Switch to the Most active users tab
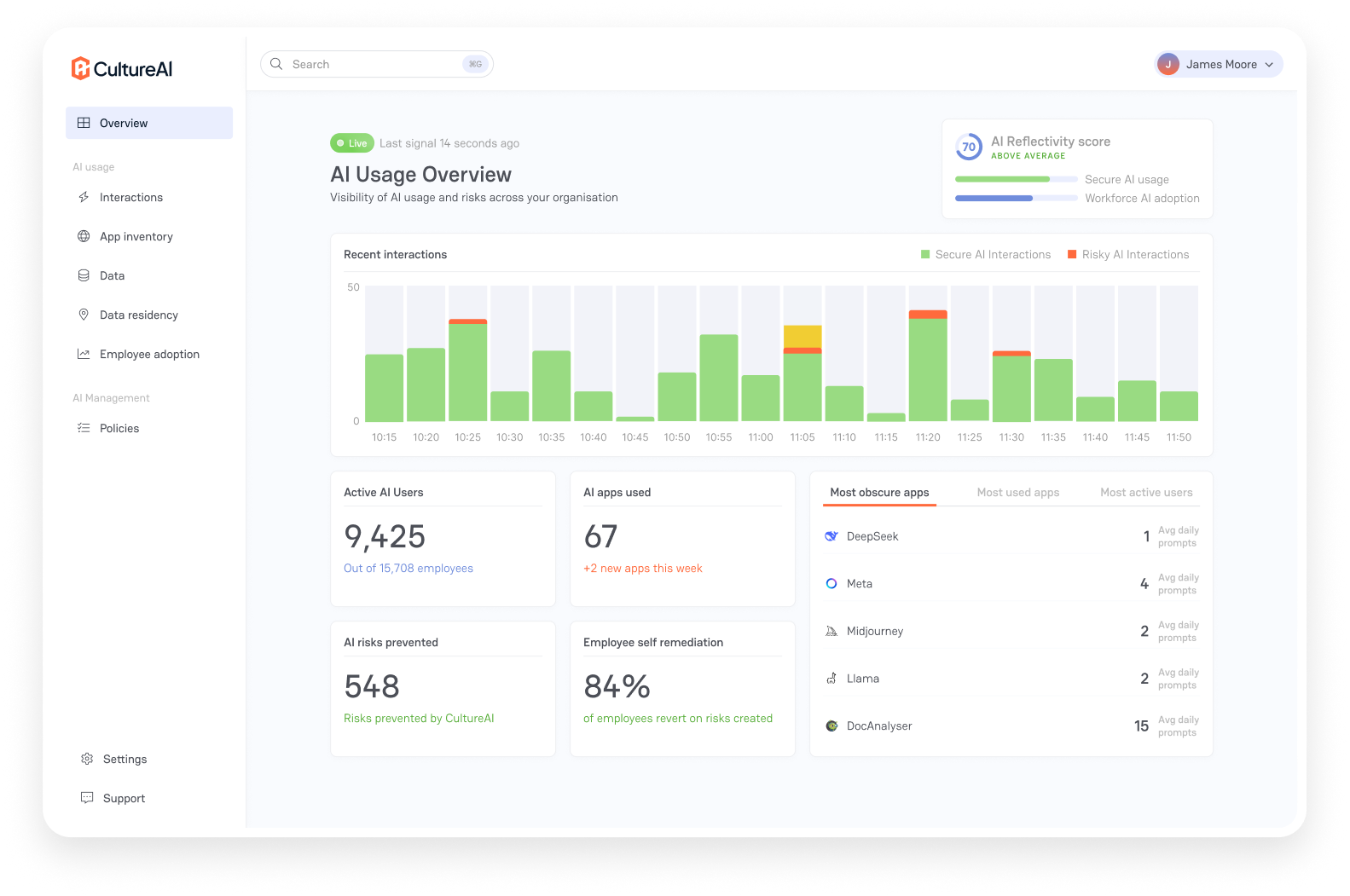The image size is (1350, 896). pos(1146,492)
